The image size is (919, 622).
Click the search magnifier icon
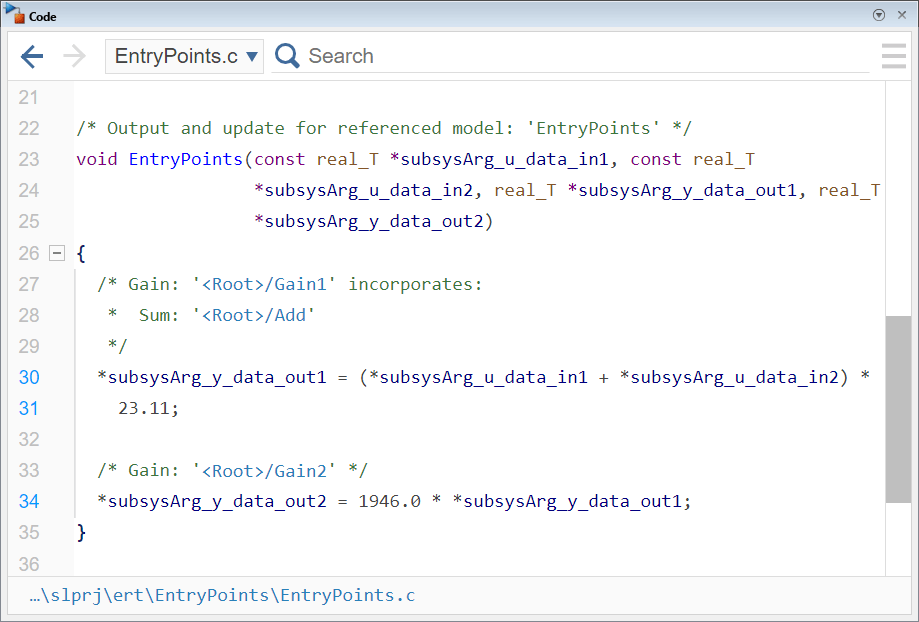pos(286,55)
